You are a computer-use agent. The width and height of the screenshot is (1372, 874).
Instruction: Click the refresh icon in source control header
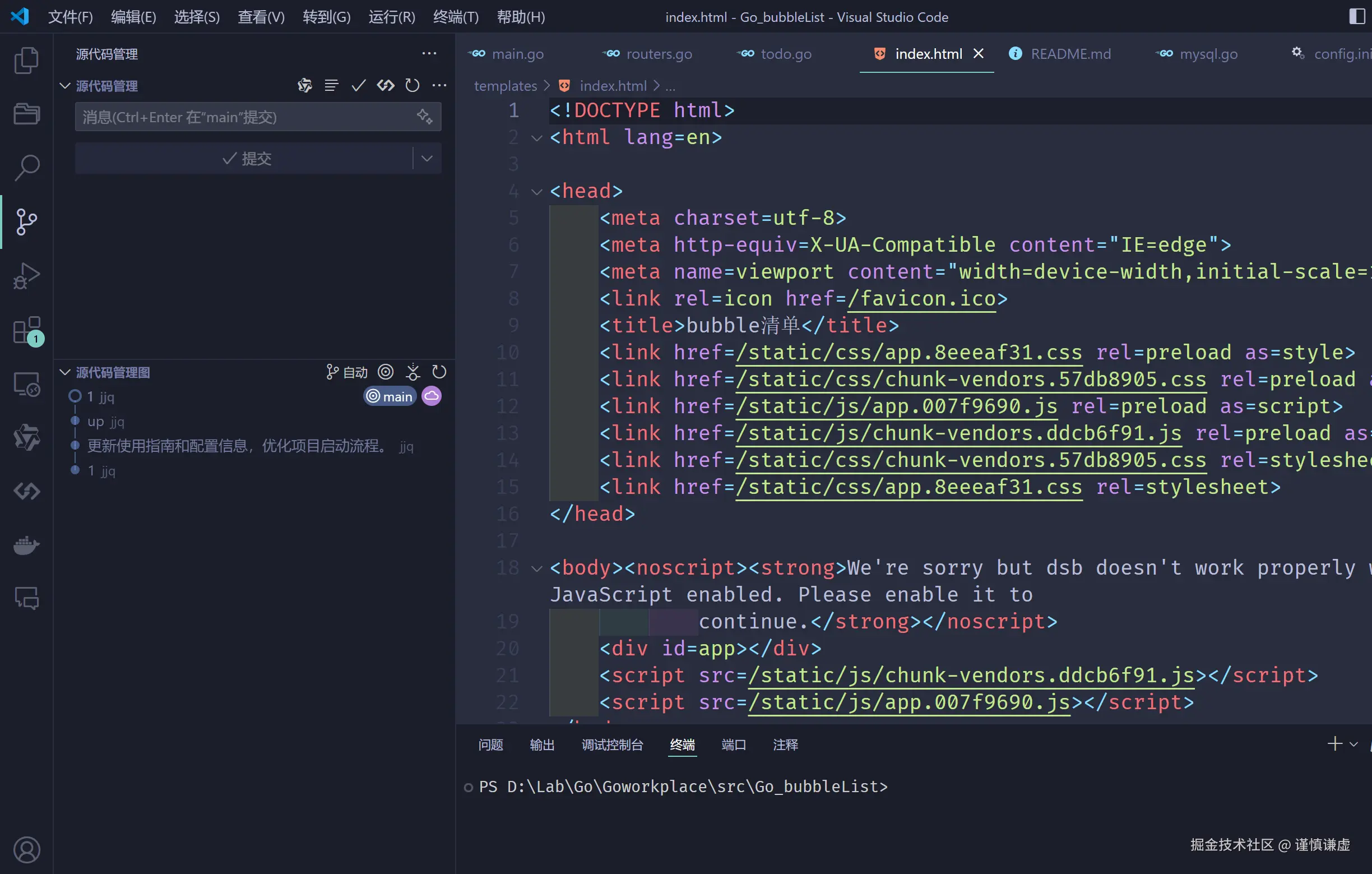tap(412, 85)
